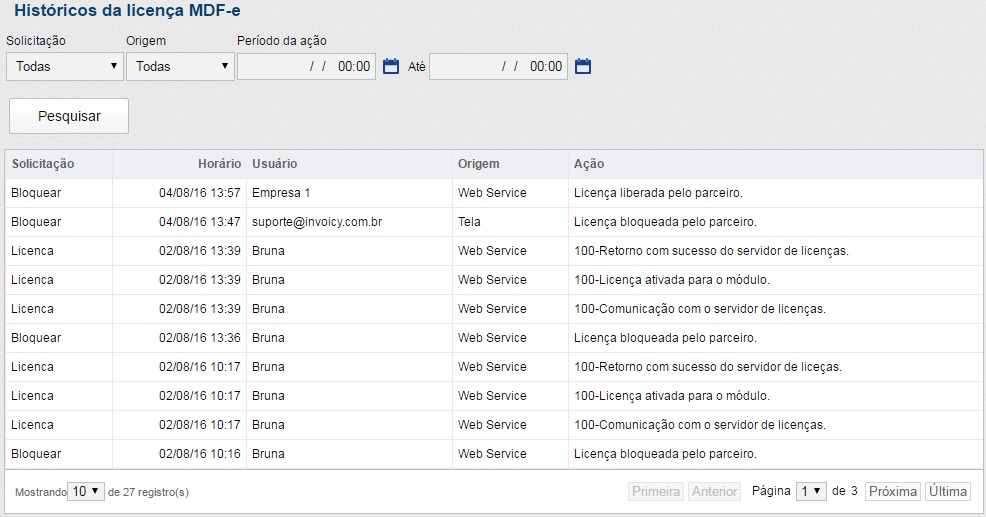Expand the Solicitação dropdown filter

[x=64, y=67]
